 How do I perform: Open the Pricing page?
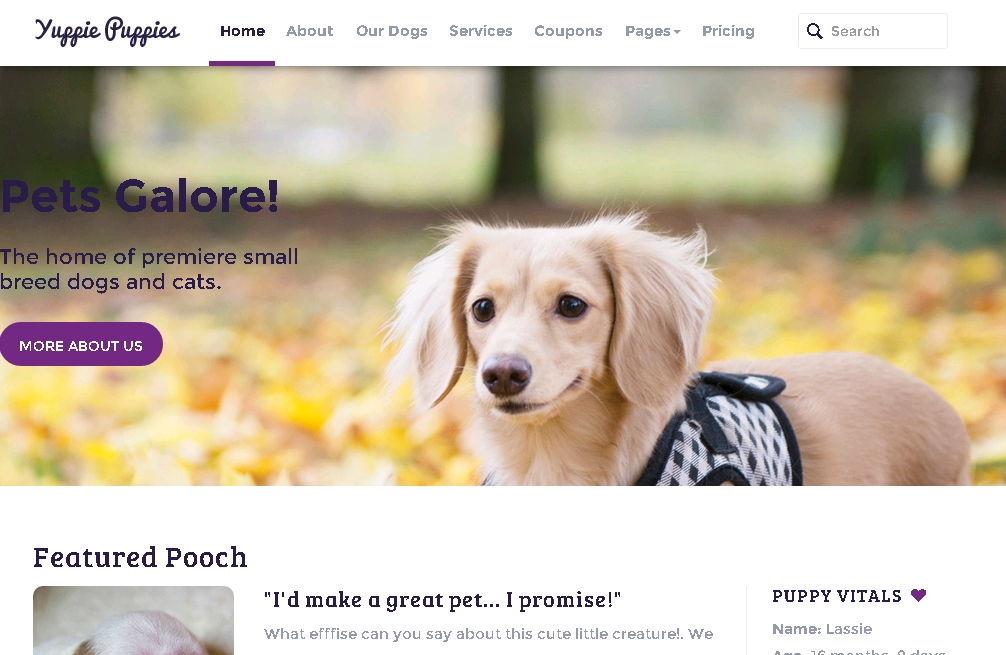click(728, 31)
